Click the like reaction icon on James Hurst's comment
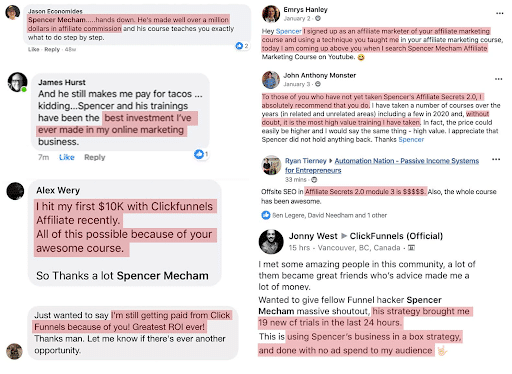This screenshot has height=374, width=512. (x=199, y=154)
